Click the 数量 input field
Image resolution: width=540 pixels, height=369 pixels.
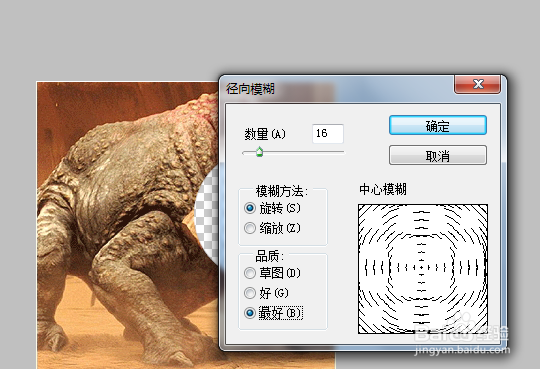pos(328,133)
